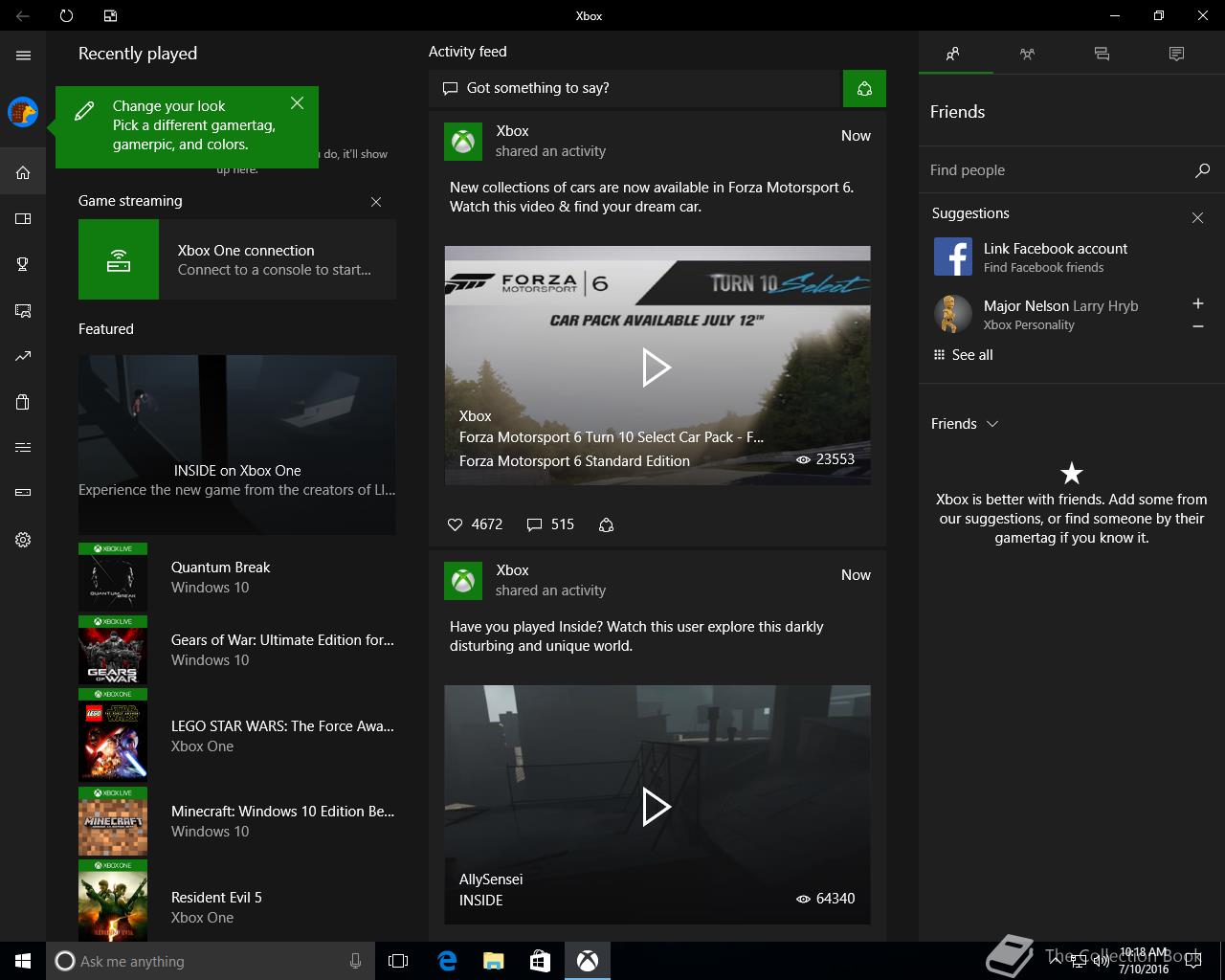Select the Friends tab icon

click(x=952, y=54)
